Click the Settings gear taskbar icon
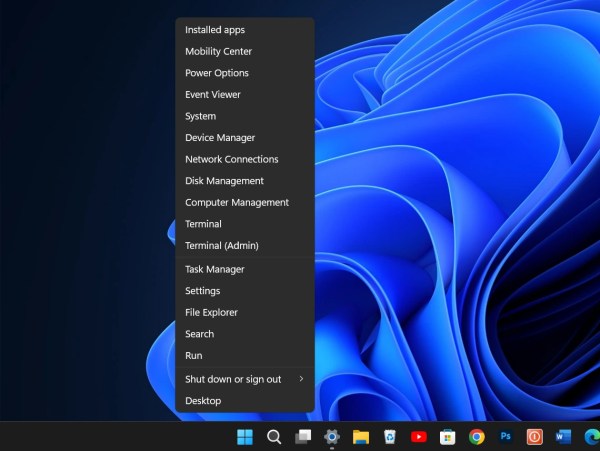The height and width of the screenshot is (451, 600). tap(332, 437)
